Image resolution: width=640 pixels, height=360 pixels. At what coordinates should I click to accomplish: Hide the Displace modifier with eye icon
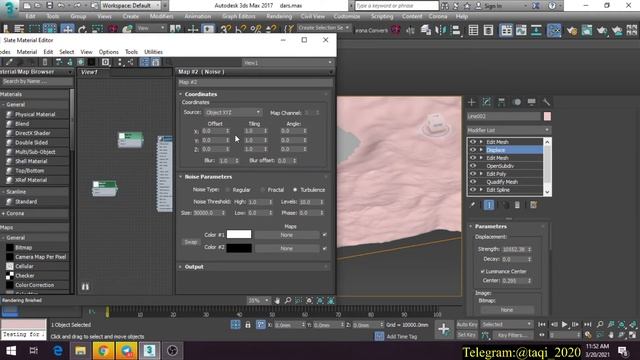(473, 150)
